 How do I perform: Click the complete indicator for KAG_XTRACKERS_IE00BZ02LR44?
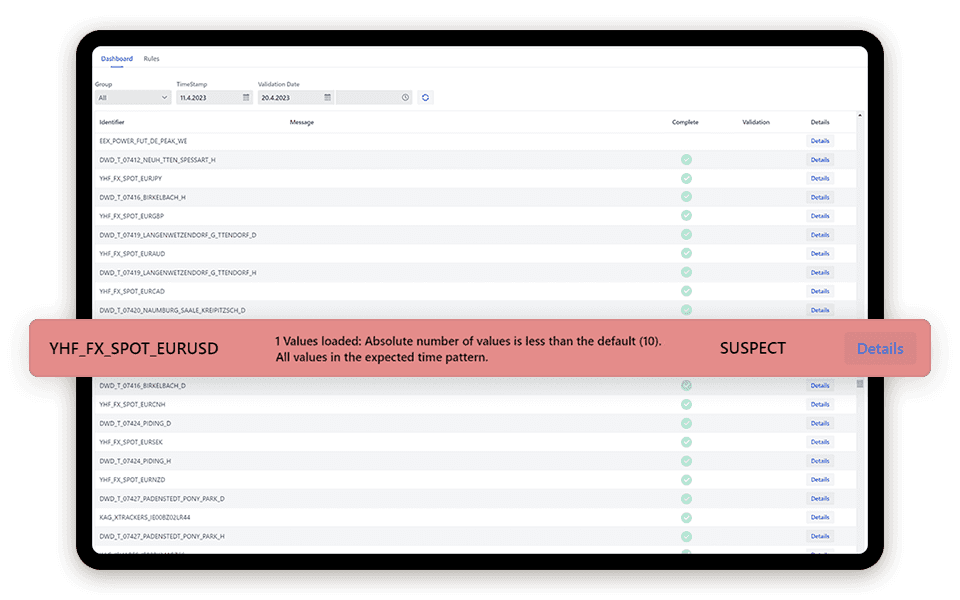click(x=686, y=517)
